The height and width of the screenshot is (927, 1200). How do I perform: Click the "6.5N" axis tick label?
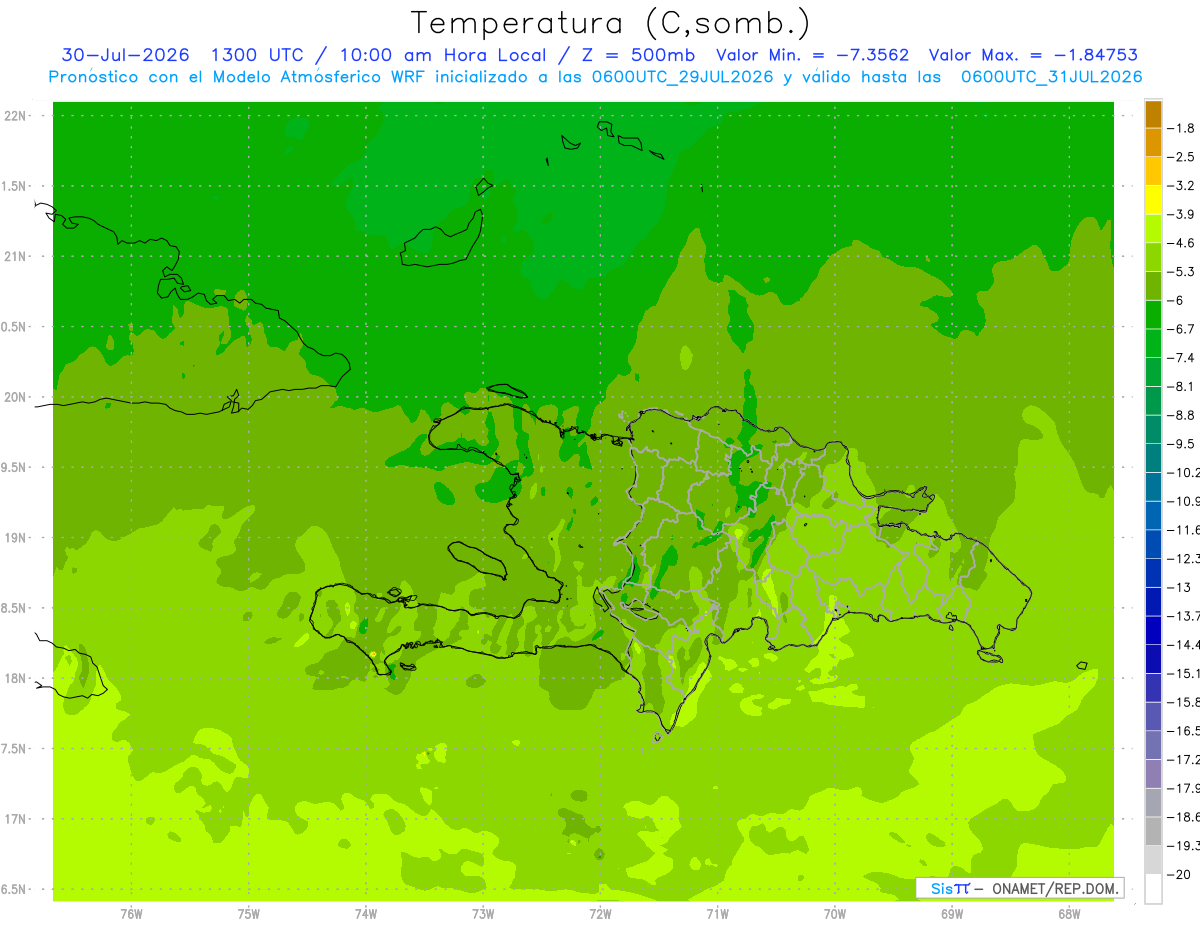pos(14,890)
